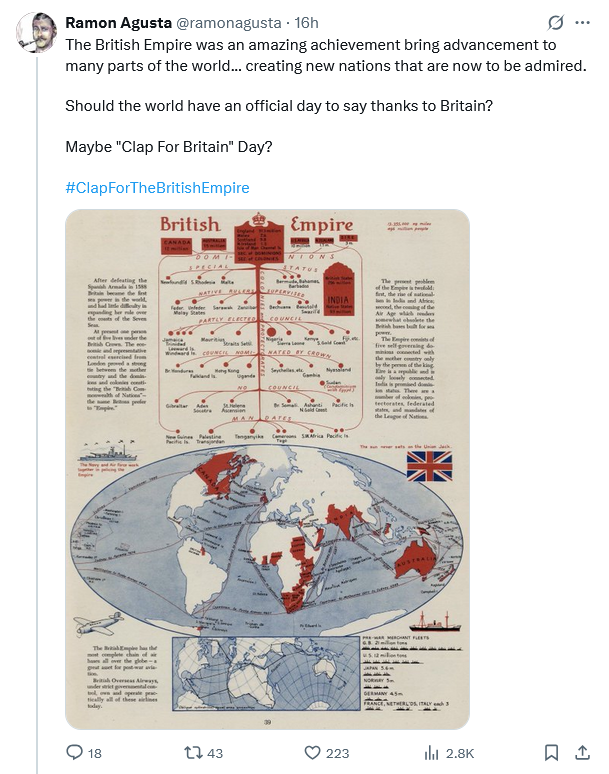Like the post with heart icon
The height and width of the screenshot is (774, 609).
[x=312, y=753]
